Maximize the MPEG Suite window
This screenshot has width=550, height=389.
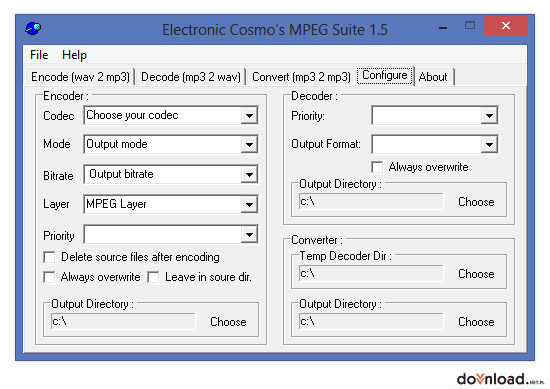[470, 25]
